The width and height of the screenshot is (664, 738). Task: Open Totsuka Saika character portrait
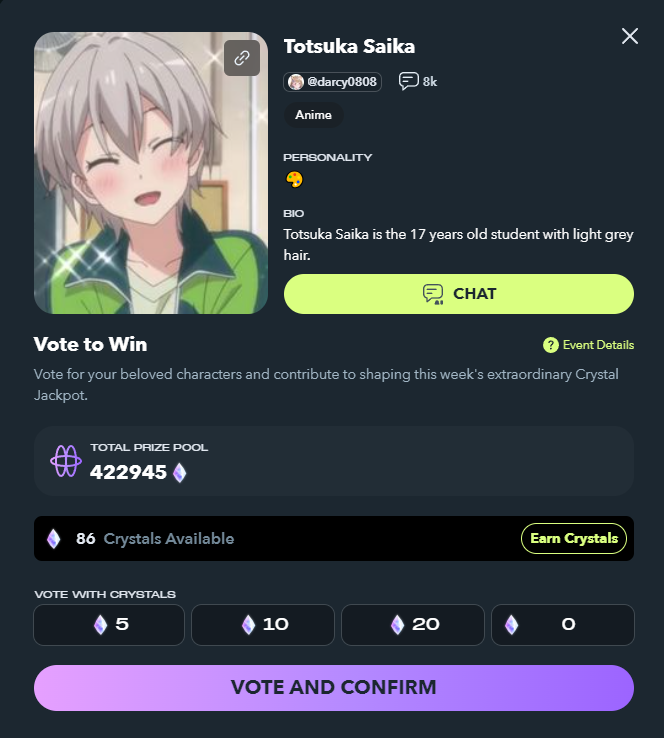151,173
